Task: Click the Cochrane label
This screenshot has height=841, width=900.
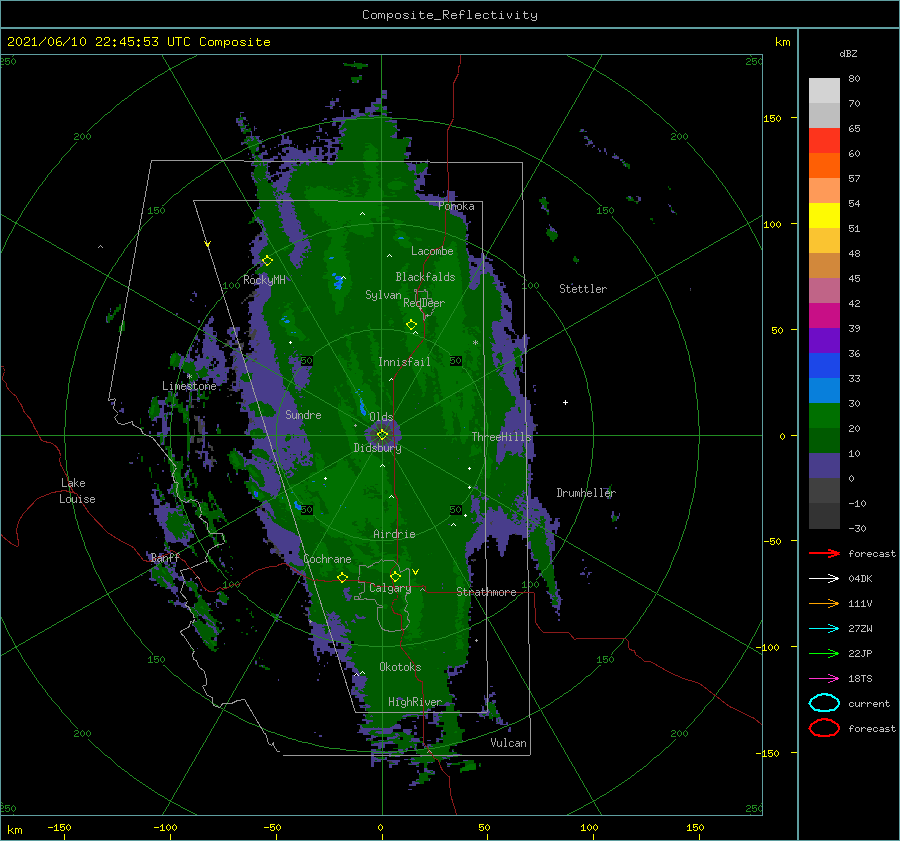Action: point(327,559)
